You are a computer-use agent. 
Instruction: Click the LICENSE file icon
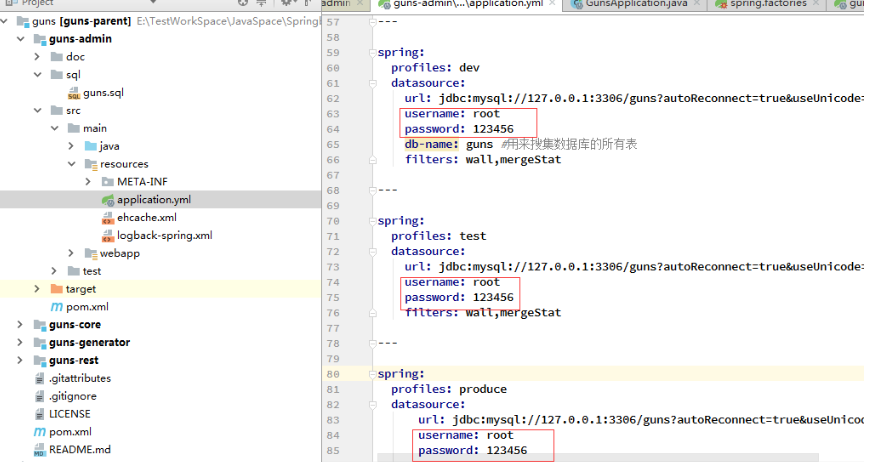pyautogui.click(x=40, y=414)
